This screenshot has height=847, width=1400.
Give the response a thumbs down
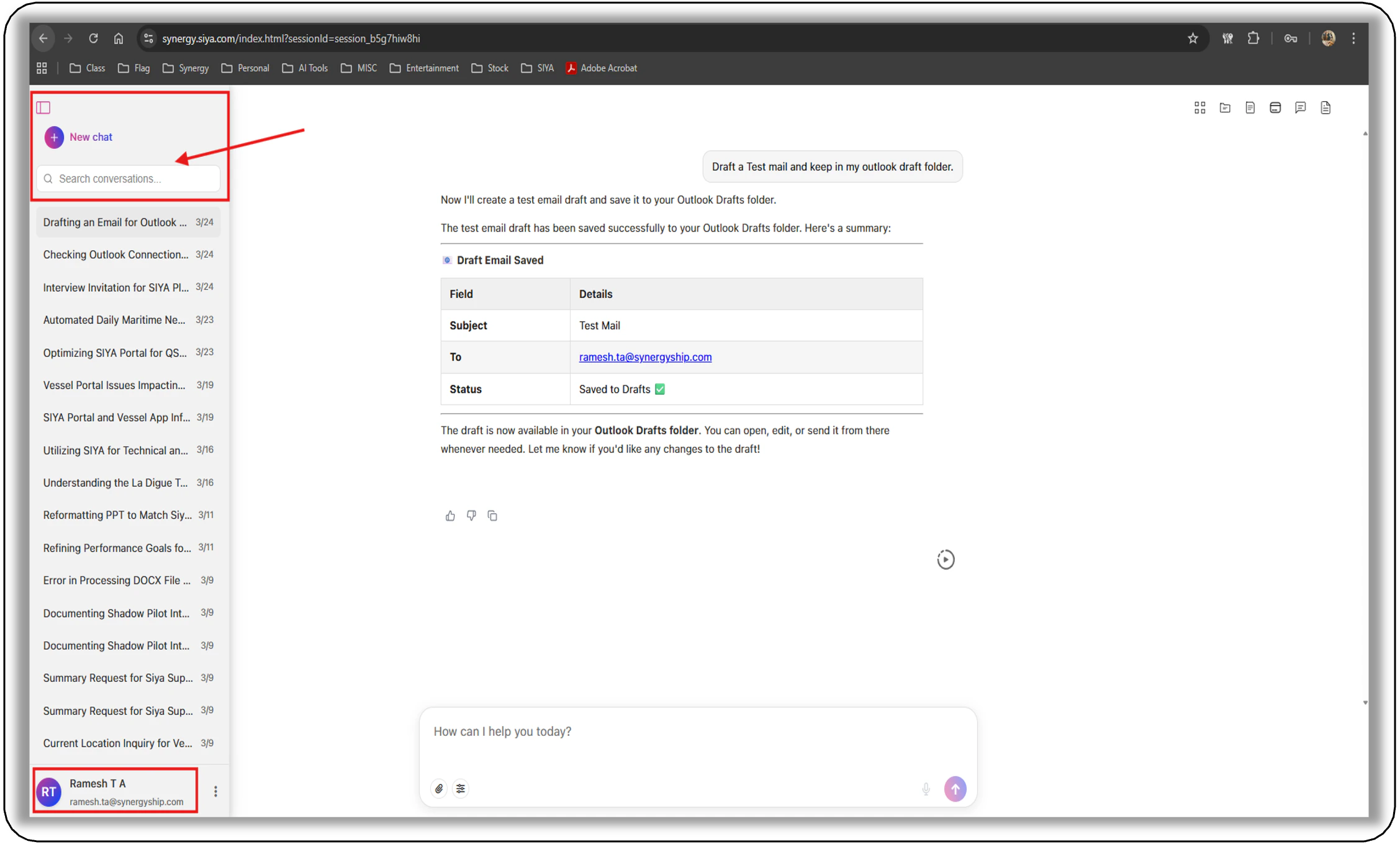471,516
